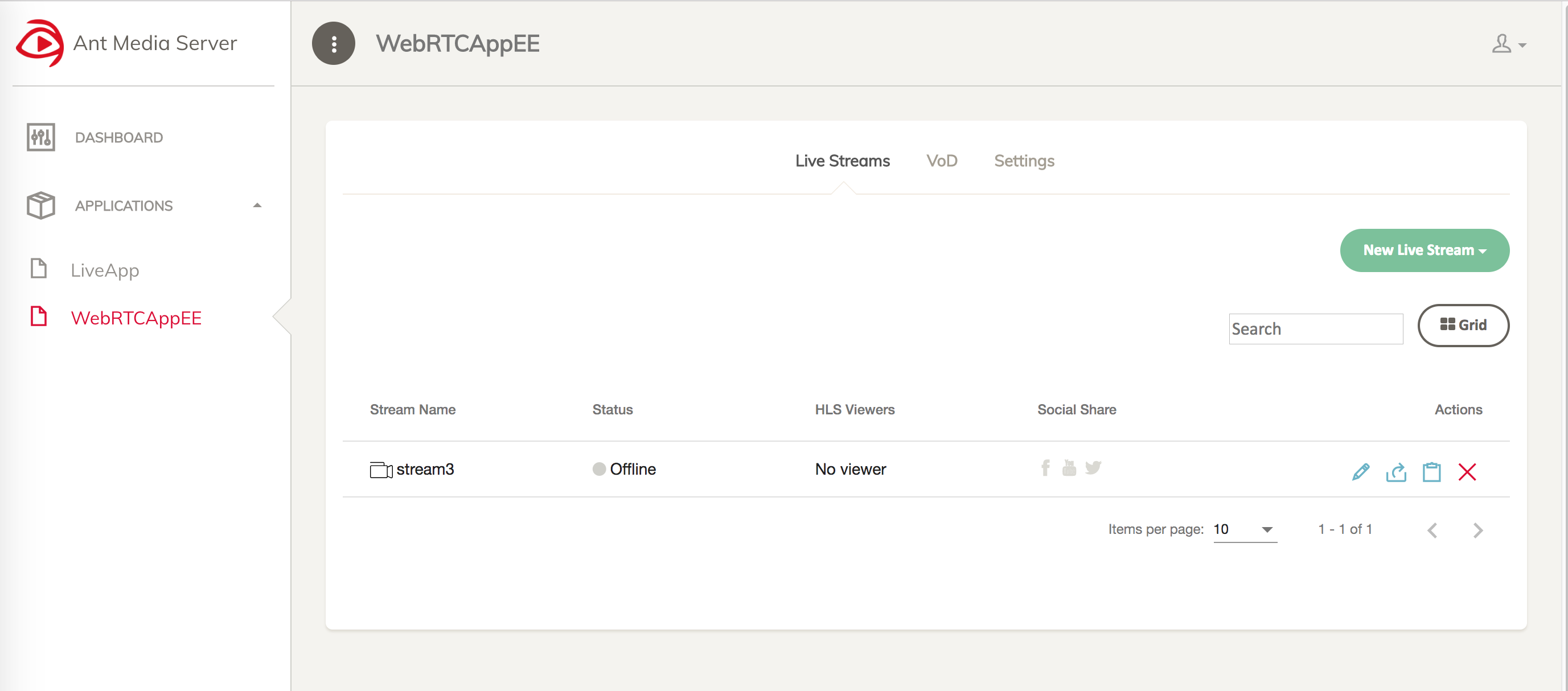
Task: Click the Ant Media Server logo
Action: pos(39,43)
